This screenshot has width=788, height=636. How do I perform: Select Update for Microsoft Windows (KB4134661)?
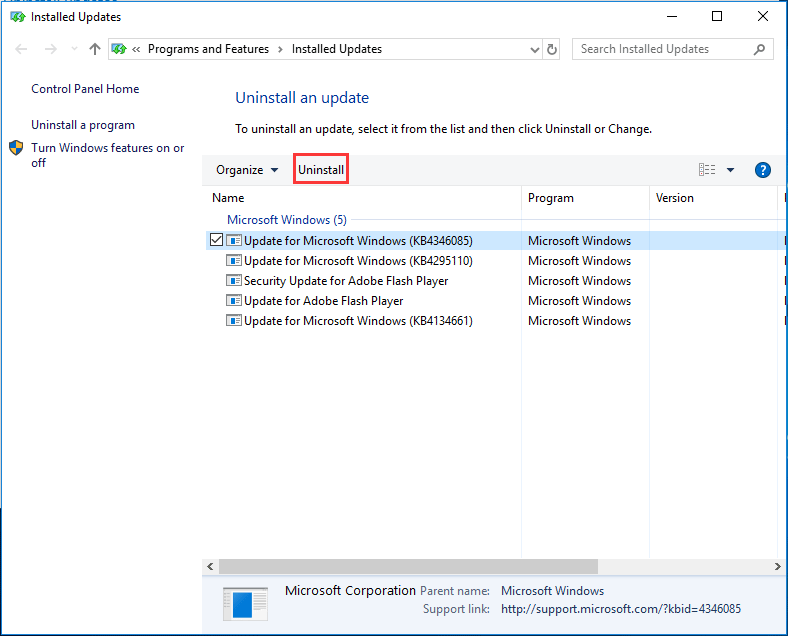click(358, 321)
